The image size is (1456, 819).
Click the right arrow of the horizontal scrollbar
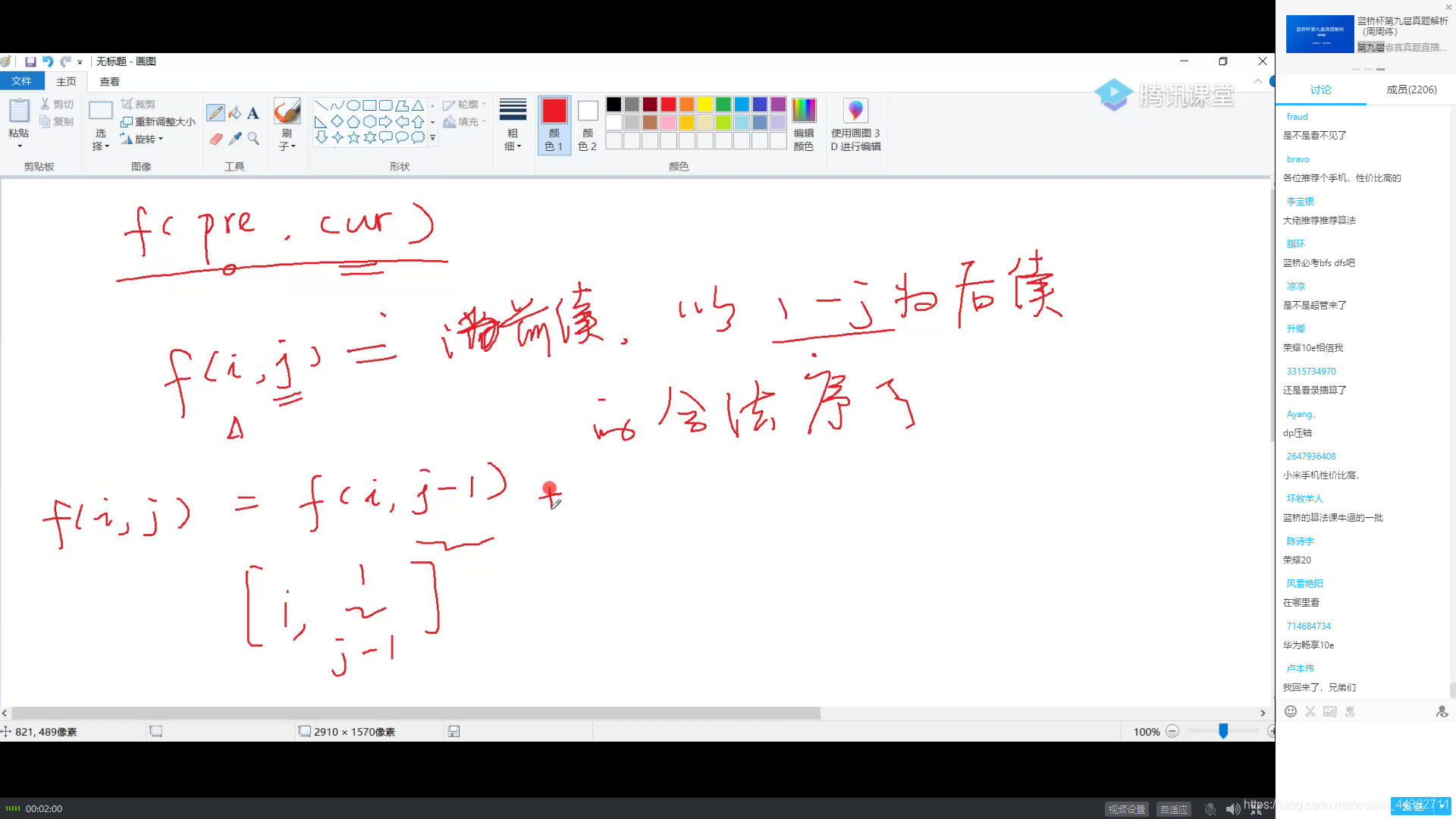pos(1263,713)
